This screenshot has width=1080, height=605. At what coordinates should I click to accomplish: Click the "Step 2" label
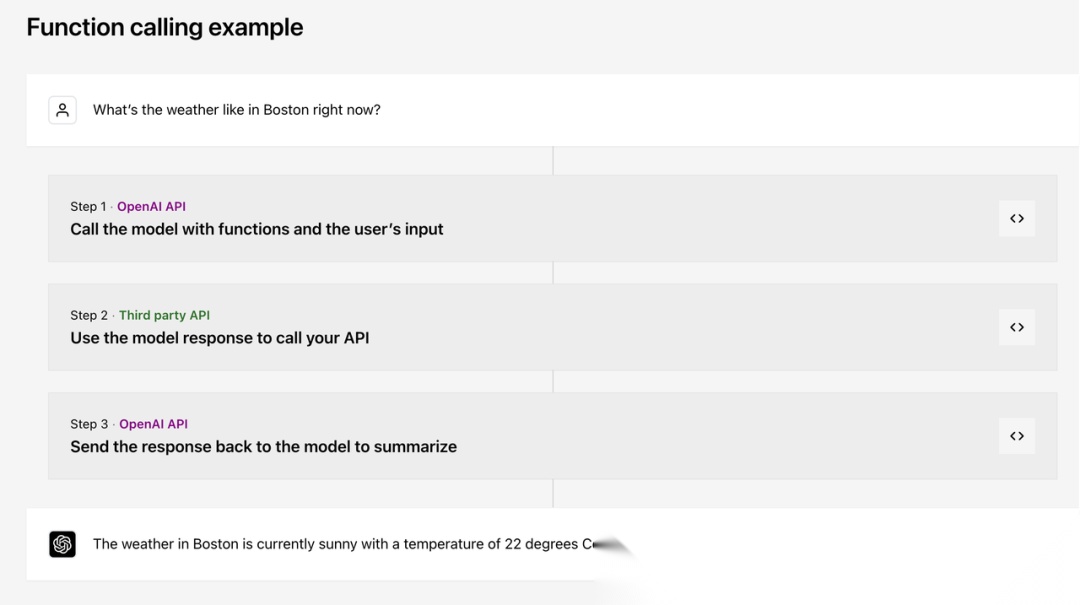click(89, 315)
